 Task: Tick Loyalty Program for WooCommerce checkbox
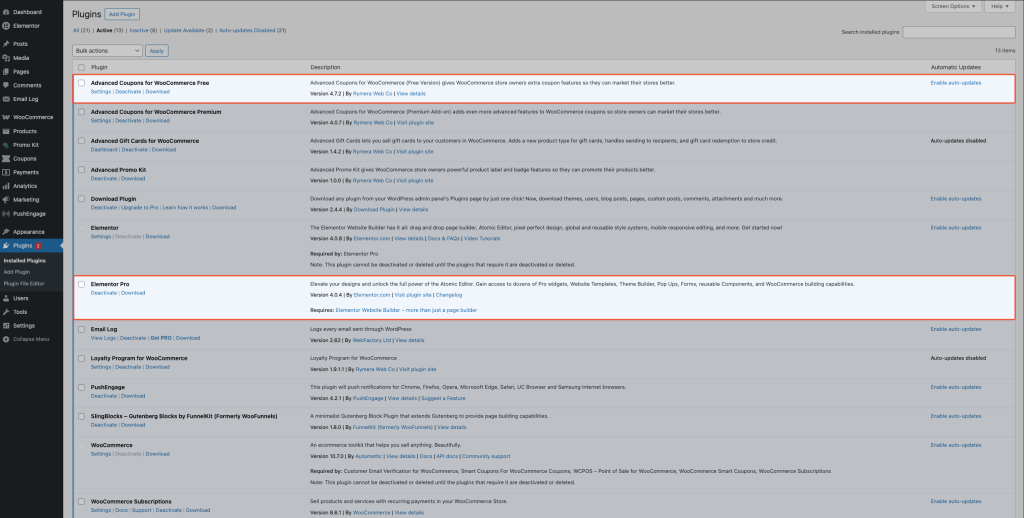pyautogui.click(x=82, y=358)
